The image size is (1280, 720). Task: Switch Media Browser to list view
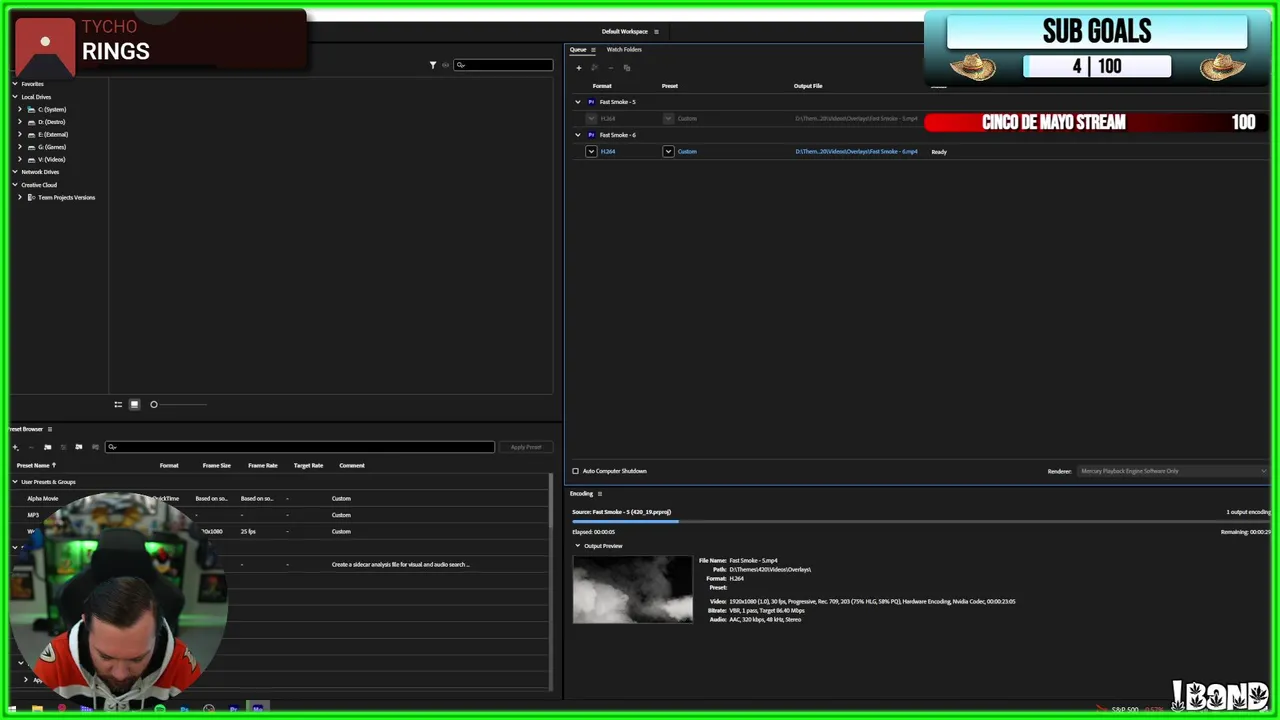[x=118, y=404]
